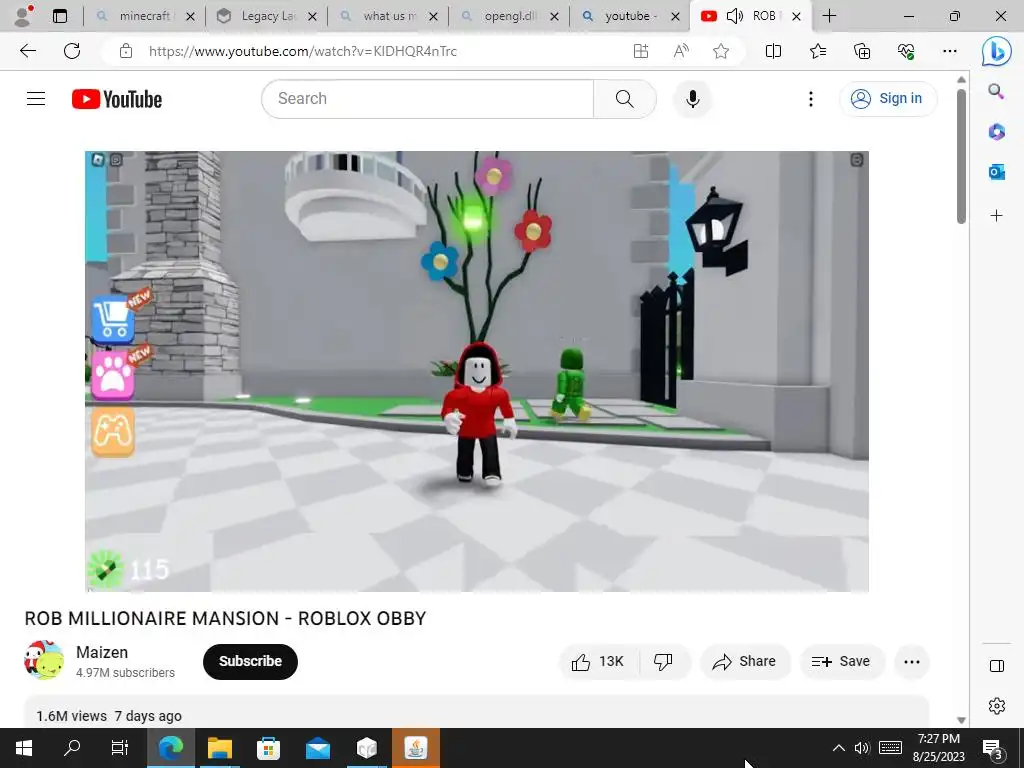Open Windows Start menu
Image resolution: width=1024 pixels, height=768 pixels.
[24, 748]
